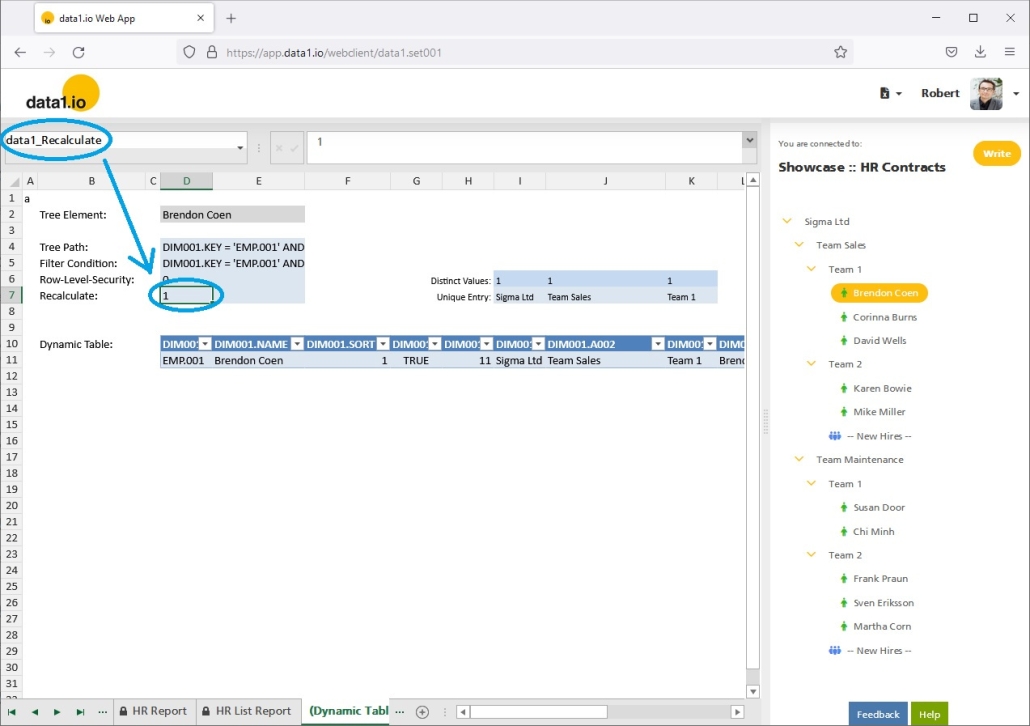The height and width of the screenshot is (726, 1030).
Task: Open the site shield tracking protection icon
Action: tap(189, 53)
